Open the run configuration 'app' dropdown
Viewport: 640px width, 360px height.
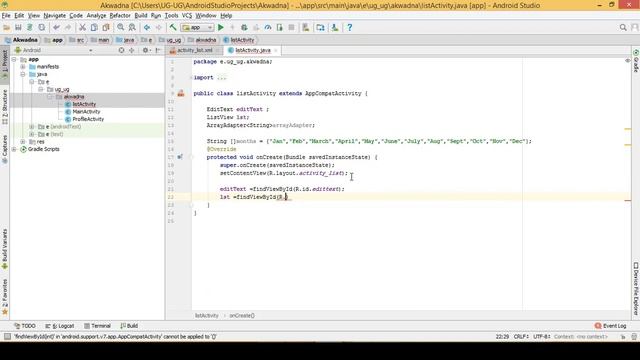(x=198, y=28)
